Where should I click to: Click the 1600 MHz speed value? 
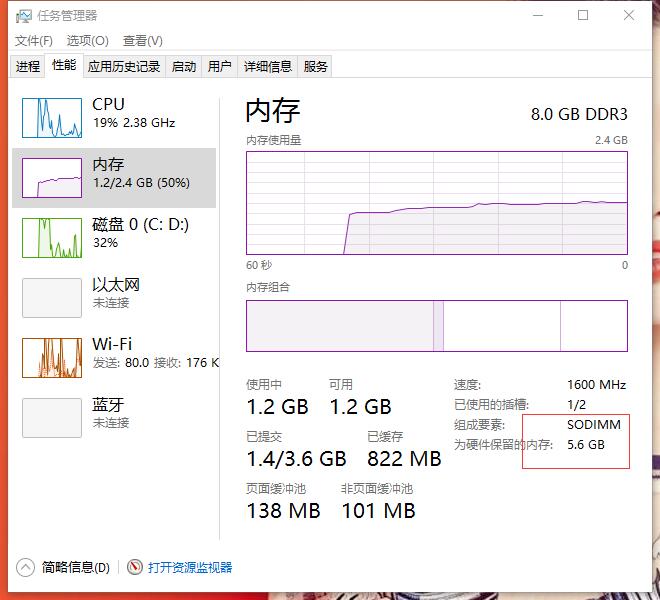coord(596,384)
